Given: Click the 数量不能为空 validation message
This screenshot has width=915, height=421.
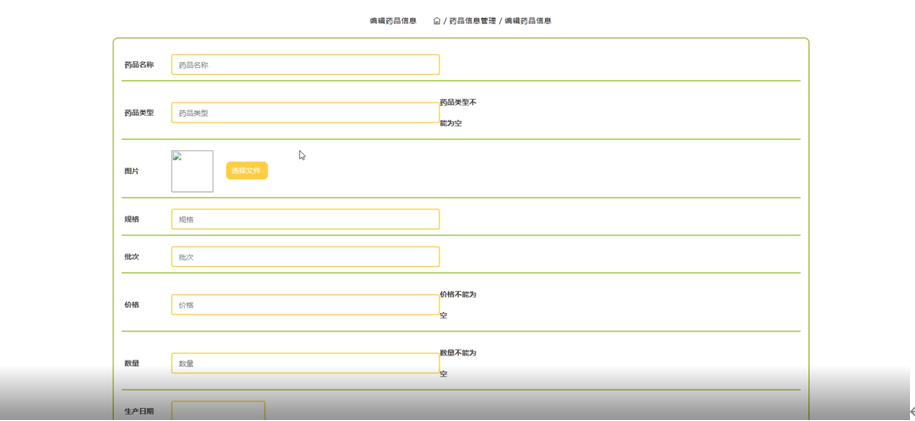Looking at the screenshot, I should click(x=458, y=363).
